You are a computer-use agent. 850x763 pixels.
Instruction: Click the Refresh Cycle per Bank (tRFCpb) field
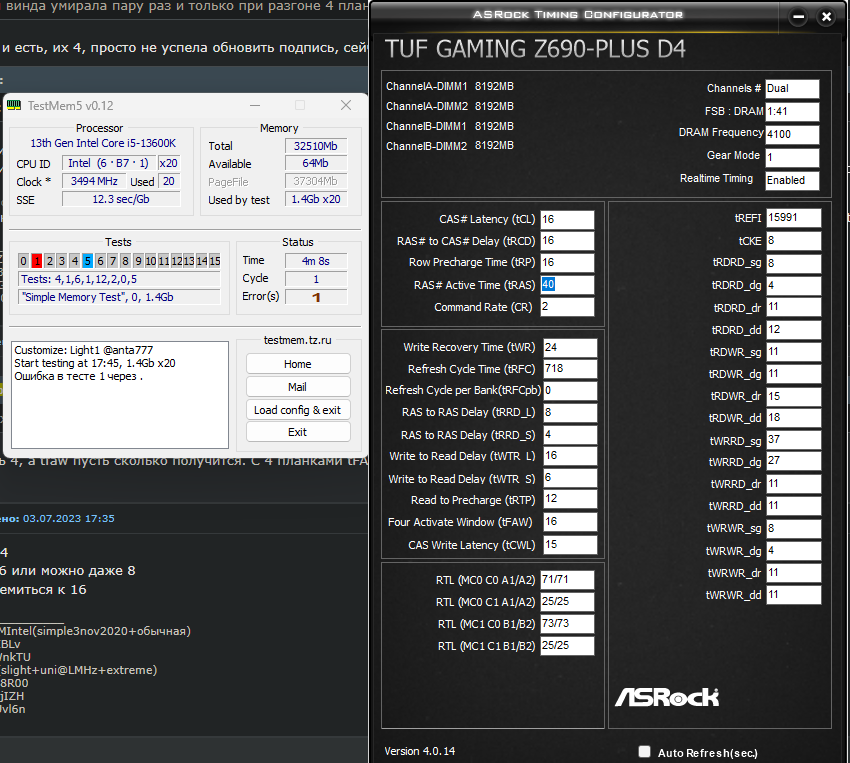coord(570,391)
